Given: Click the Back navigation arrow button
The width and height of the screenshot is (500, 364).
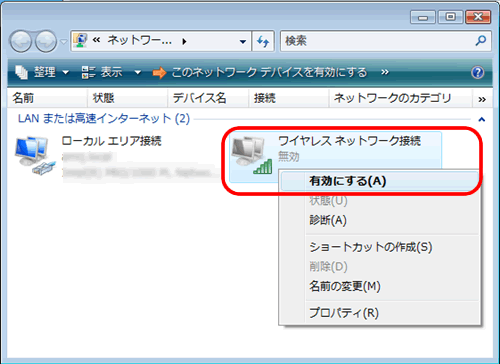Looking at the screenshot, I should pyautogui.click(x=21, y=41).
